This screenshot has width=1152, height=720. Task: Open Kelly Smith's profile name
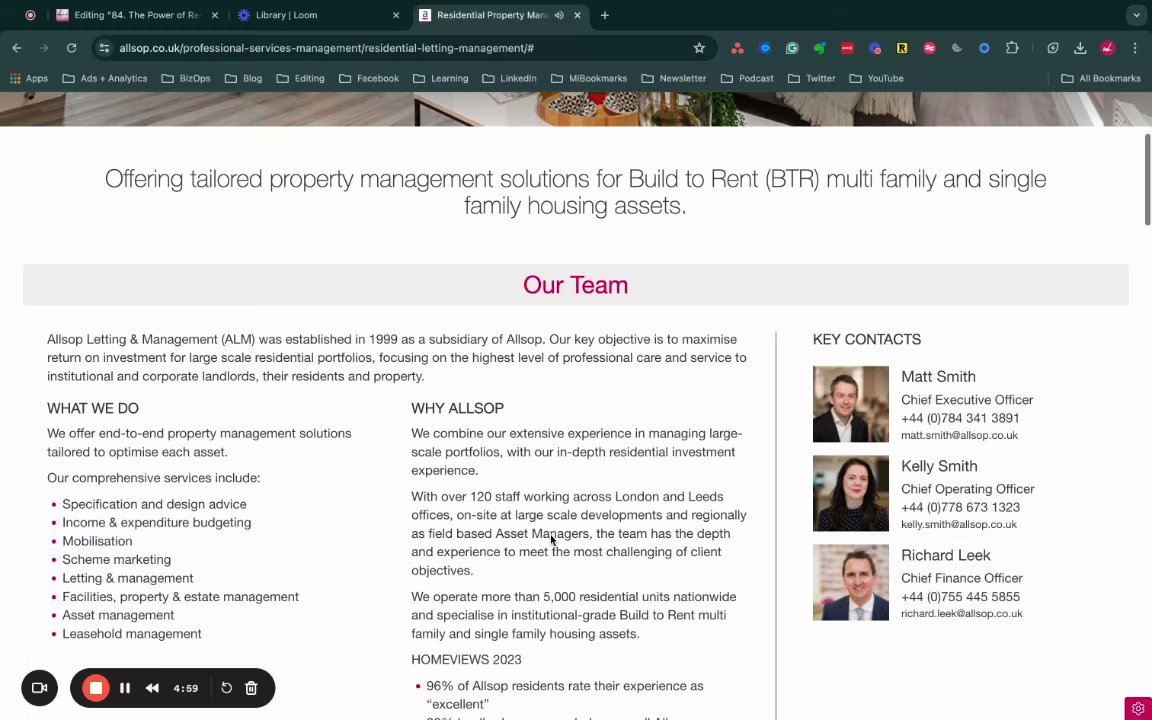939,466
